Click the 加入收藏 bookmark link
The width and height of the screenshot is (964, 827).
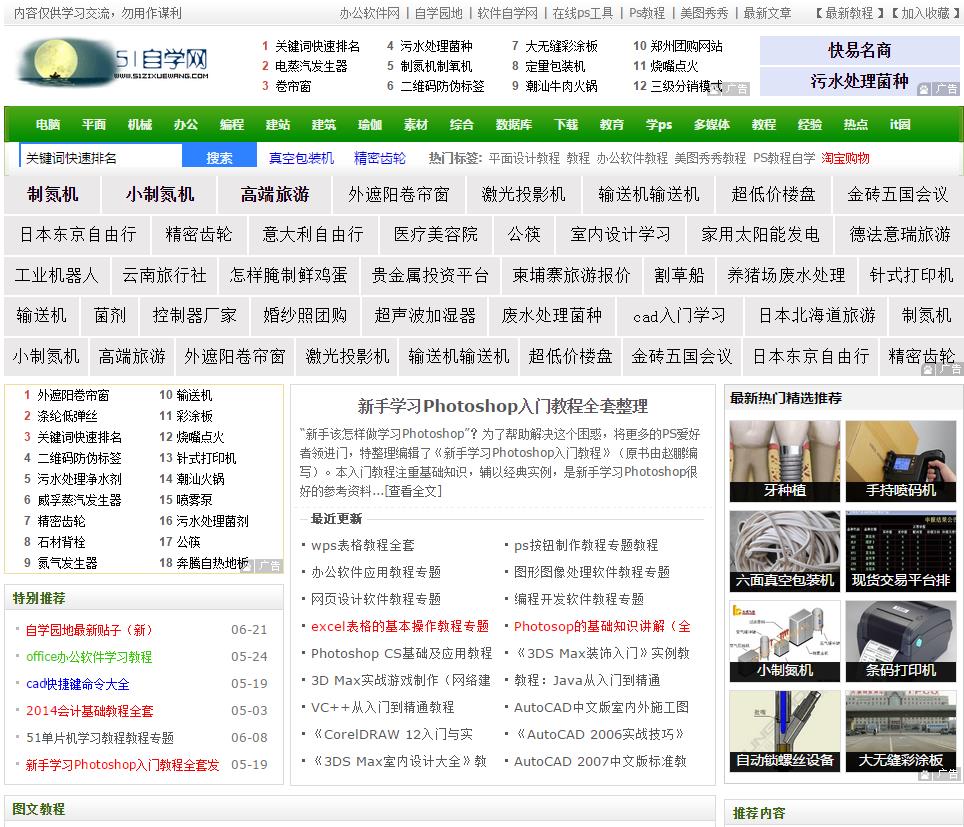pos(924,13)
